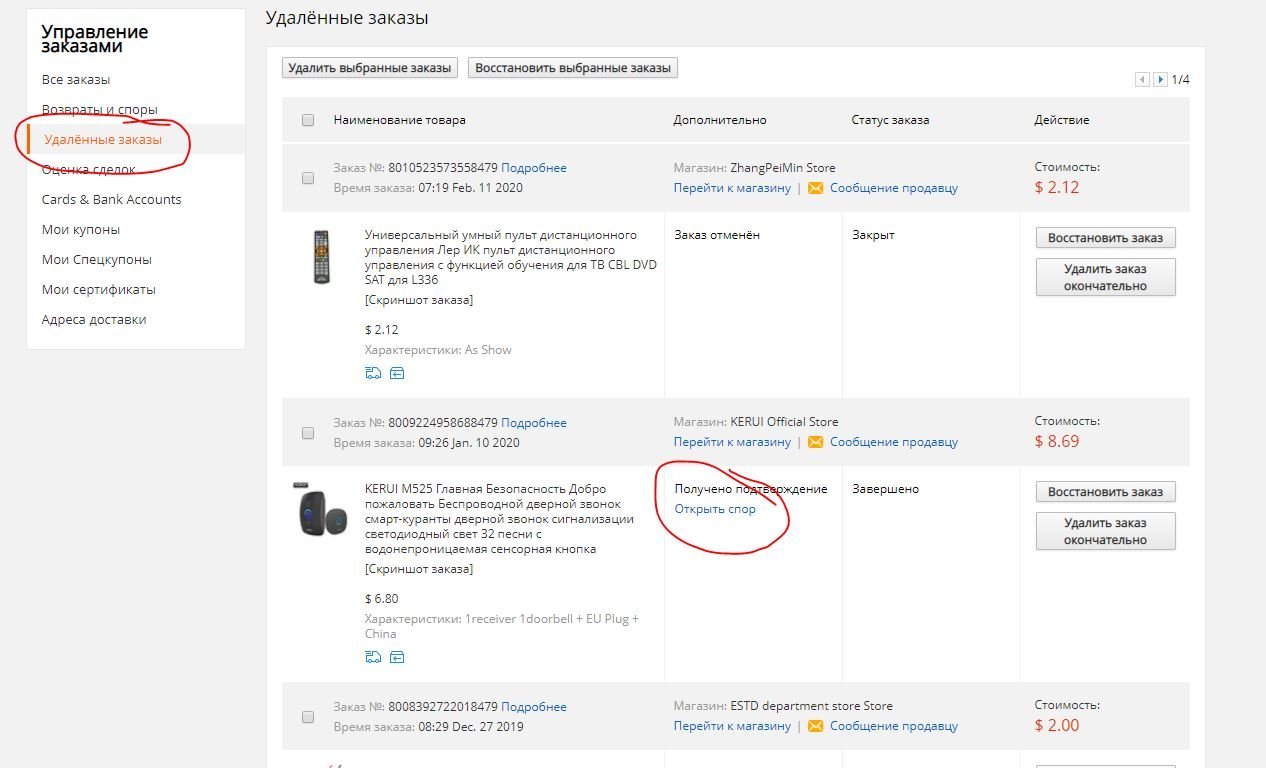Click envelope icon for ZhangPeiMin Store message

[x=815, y=188]
